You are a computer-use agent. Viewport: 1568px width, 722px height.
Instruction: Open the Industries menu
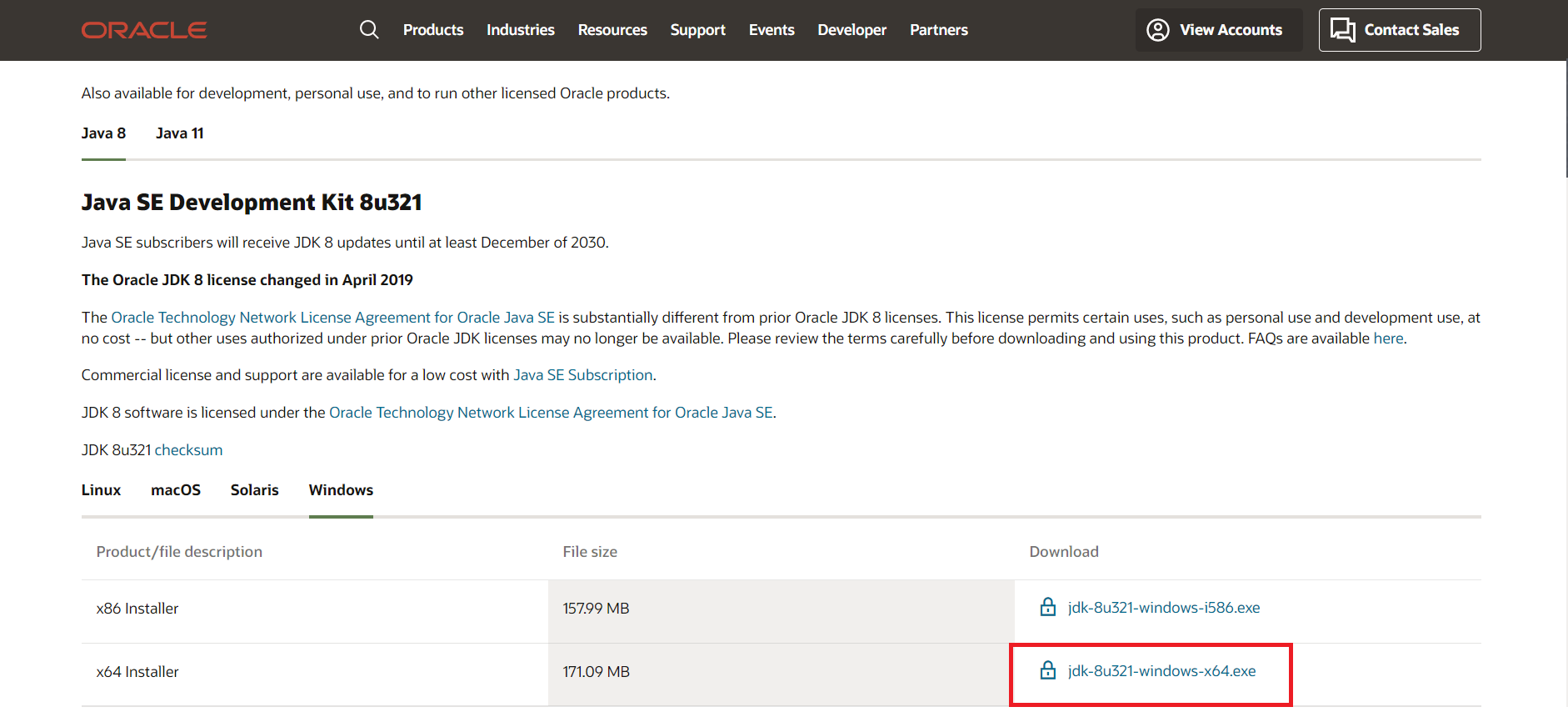coord(521,30)
